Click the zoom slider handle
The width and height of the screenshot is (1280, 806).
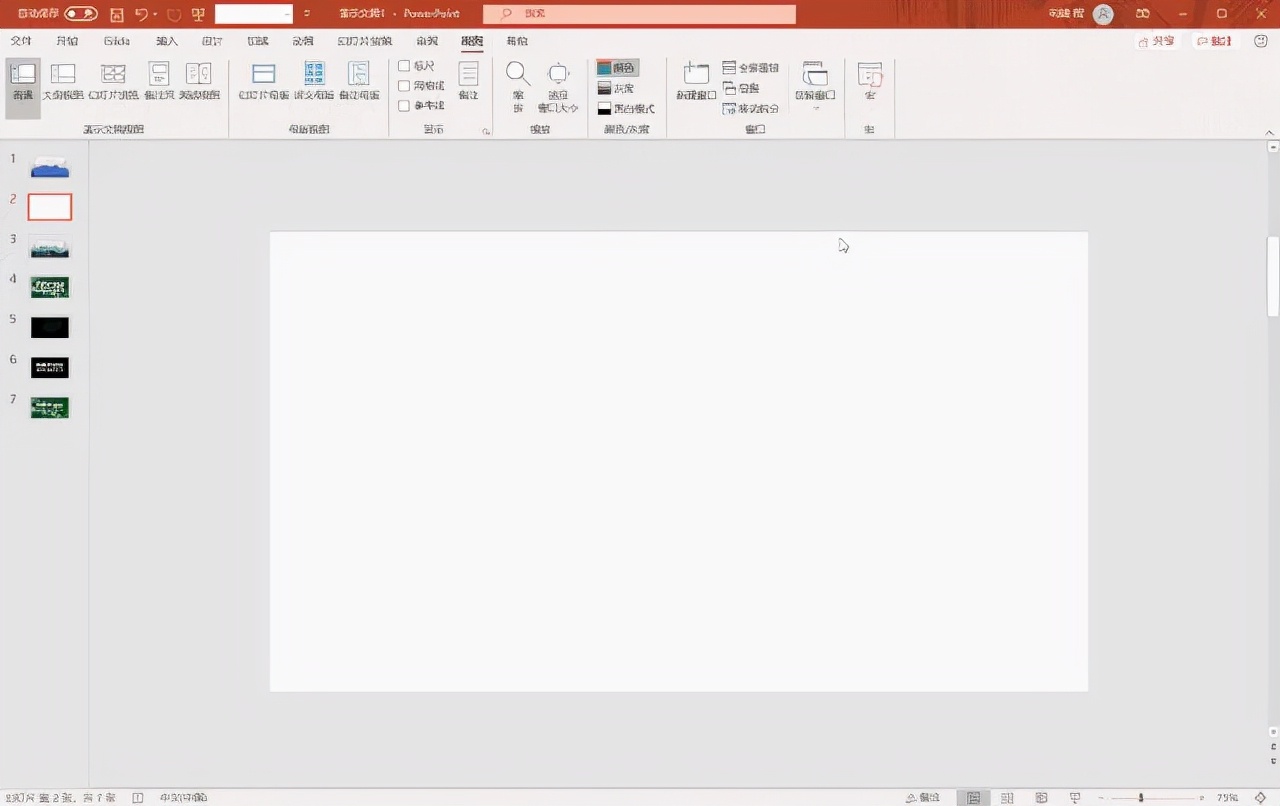pos(1141,797)
